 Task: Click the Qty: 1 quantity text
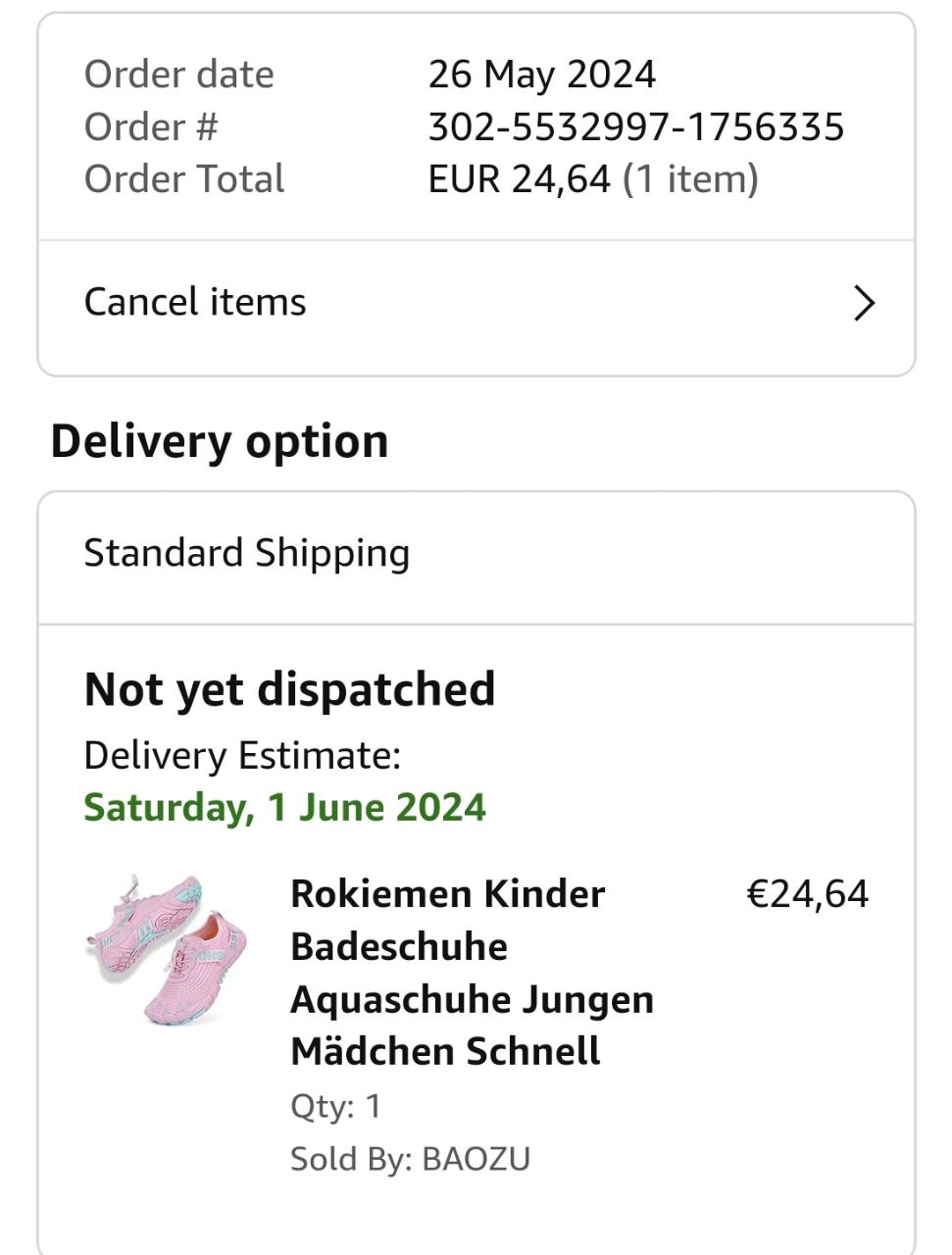click(x=335, y=1106)
